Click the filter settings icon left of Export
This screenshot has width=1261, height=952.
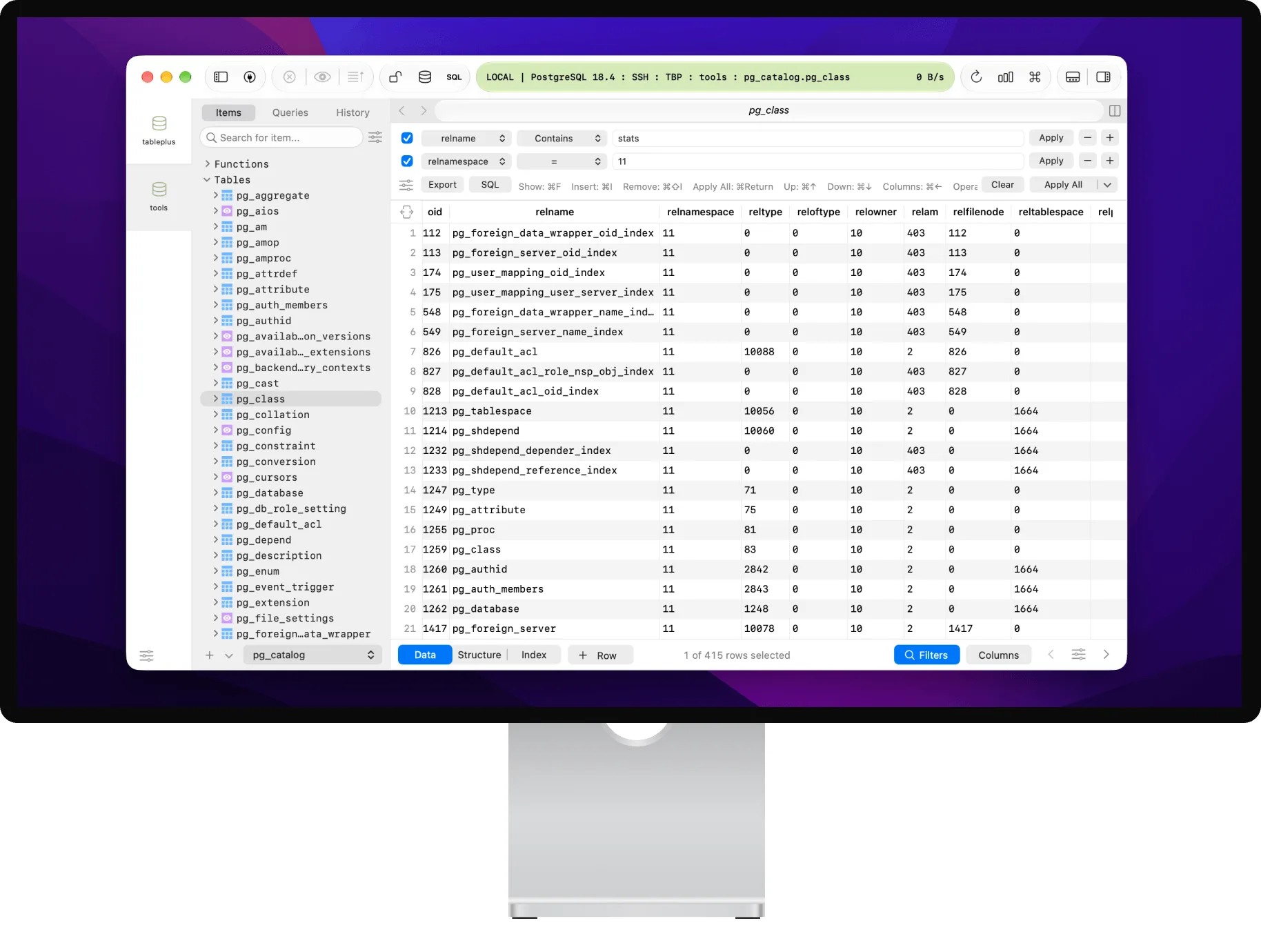pyautogui.click(x=406, y=185)
